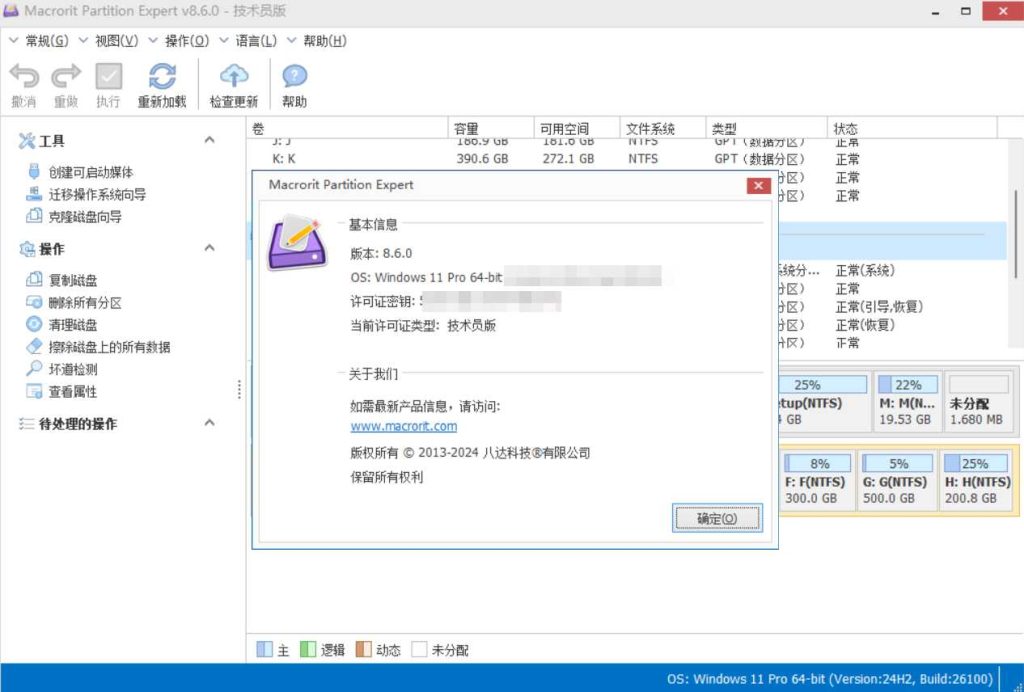Click the 正常(引导,恢复) status cell
The image size is (1024, 692).
click(879, 307)
